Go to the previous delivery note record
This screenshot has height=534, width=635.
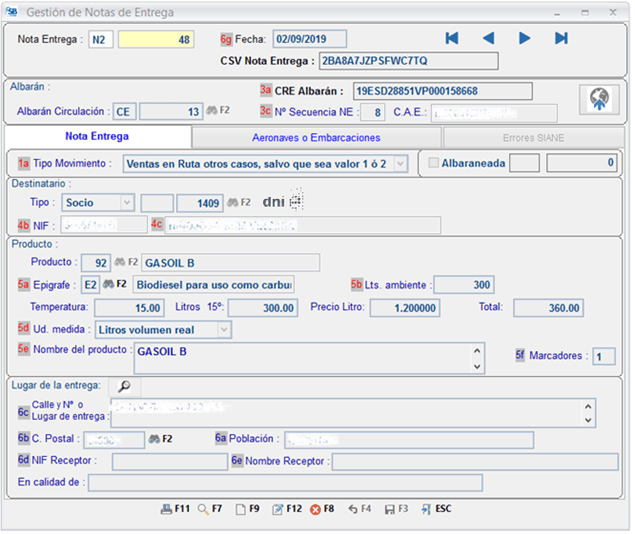pyautogui.click(x=488, y=39)
